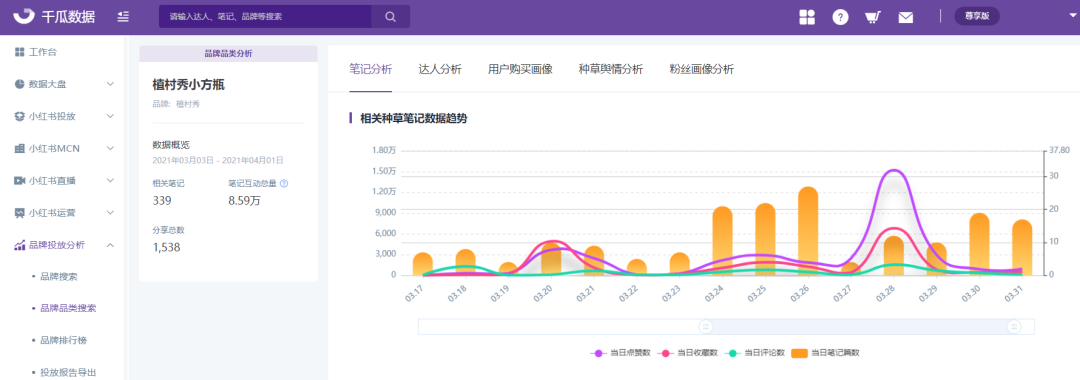Focus the search input field
Screen dimensions: 1080x380
(x=265, y=17)
